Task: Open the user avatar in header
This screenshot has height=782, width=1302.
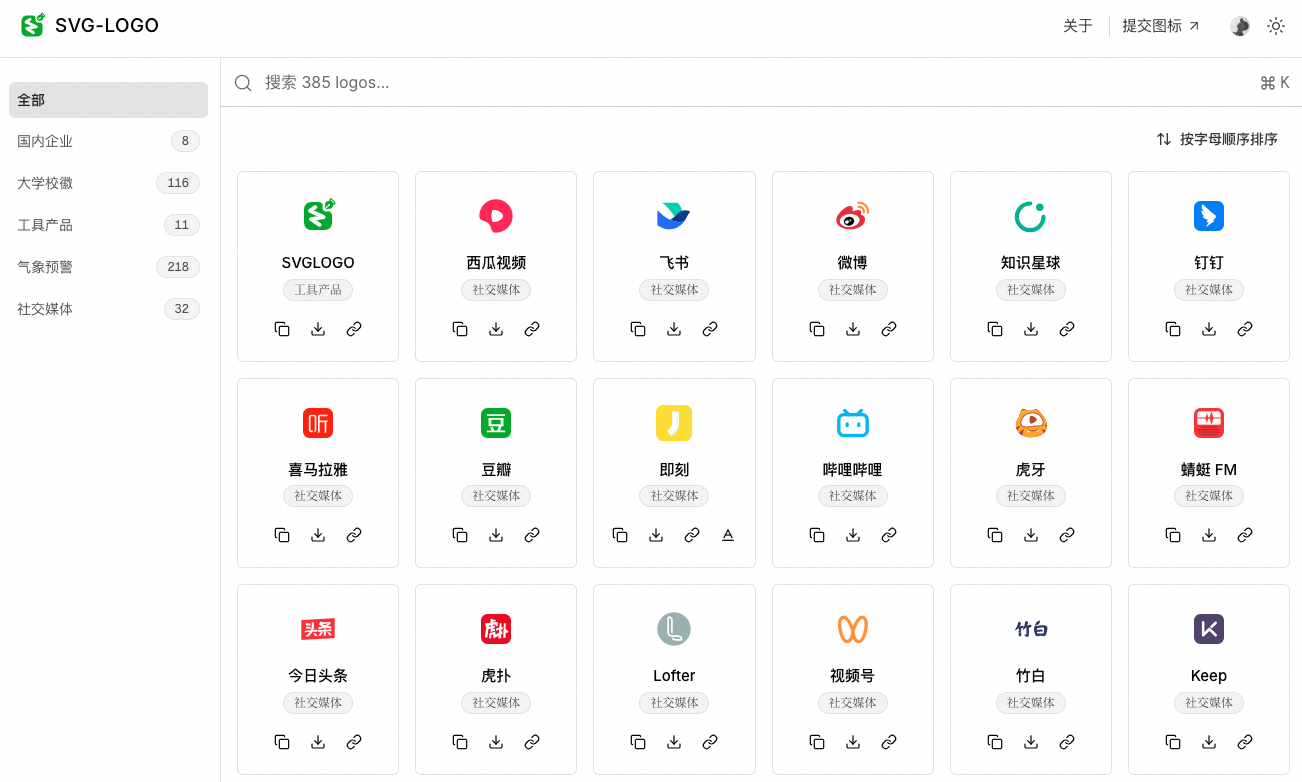Action: tap(1240, 26)
